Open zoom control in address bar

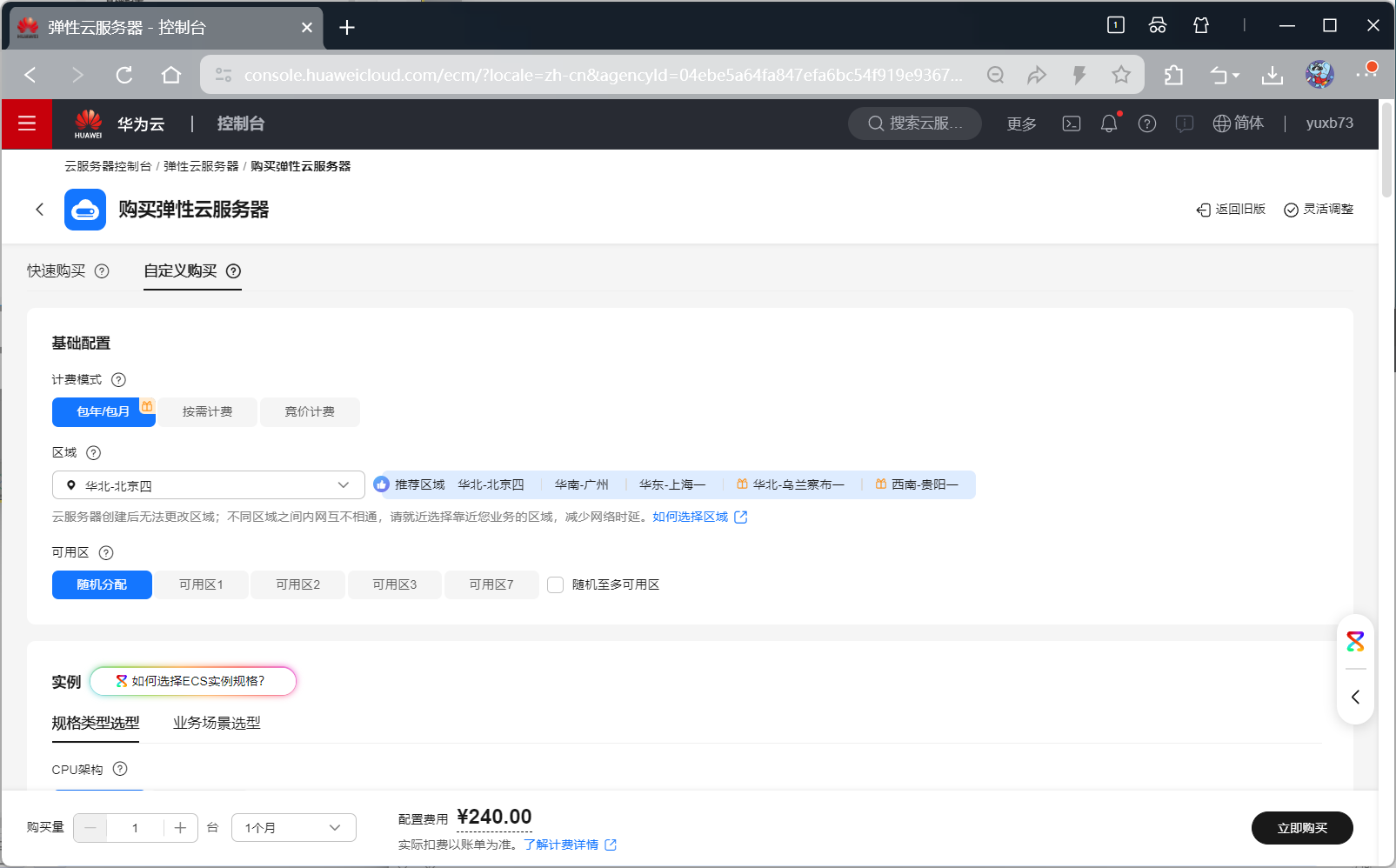(996, 75)
